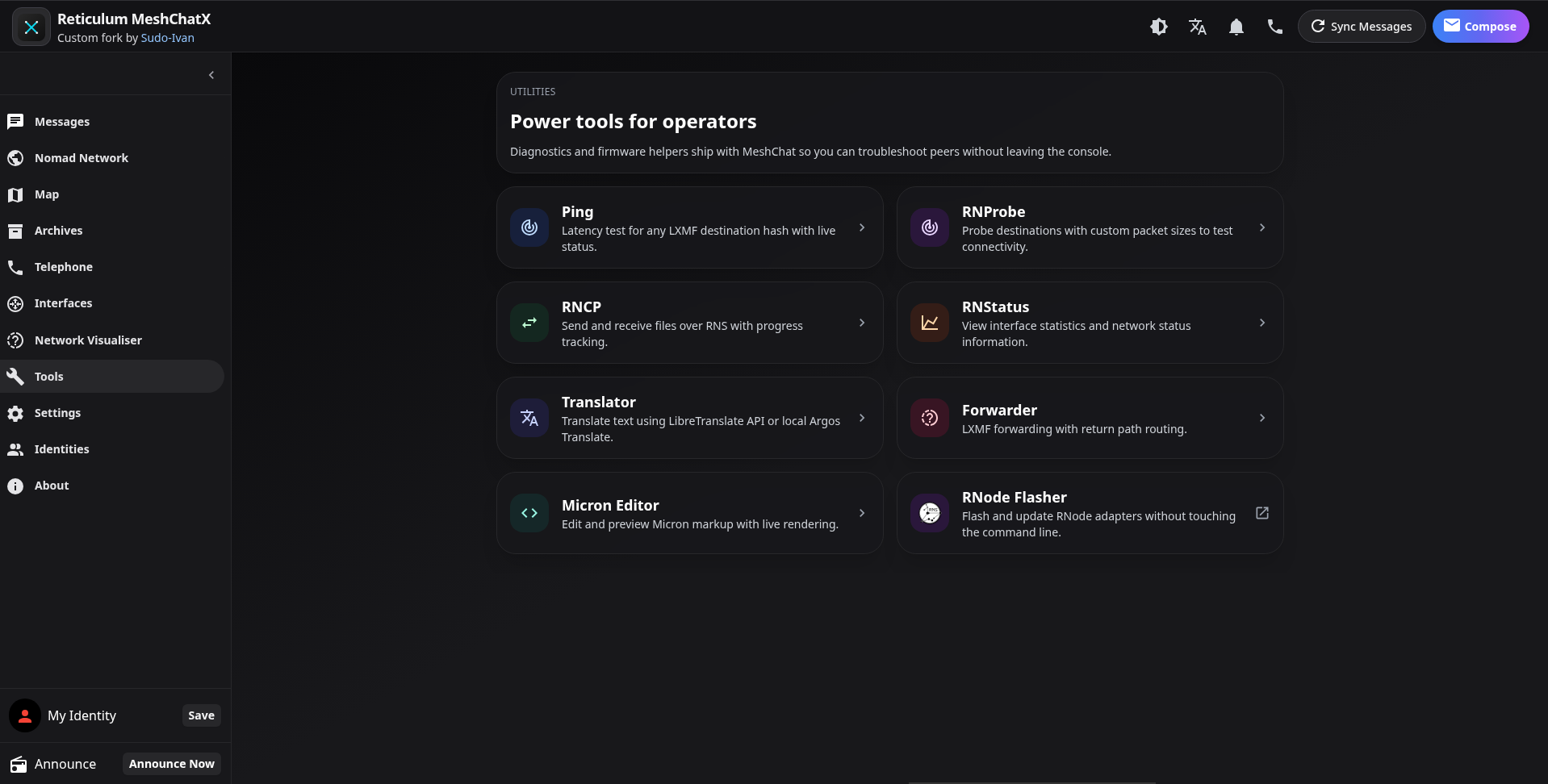Click the Announce Now button
1548x784 pixels.
171,764
